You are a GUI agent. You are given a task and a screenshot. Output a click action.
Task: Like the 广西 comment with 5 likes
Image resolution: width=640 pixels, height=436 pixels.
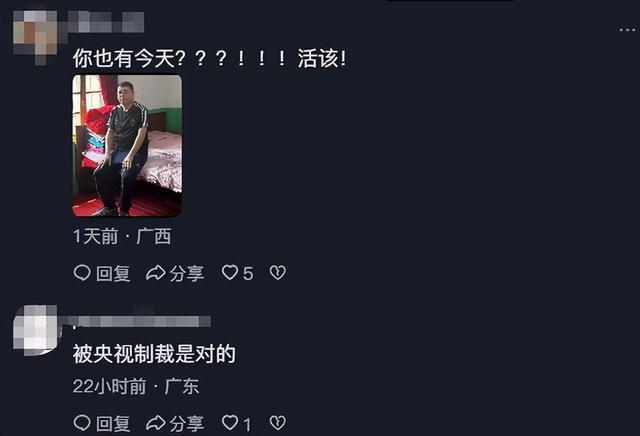(230, 273)
